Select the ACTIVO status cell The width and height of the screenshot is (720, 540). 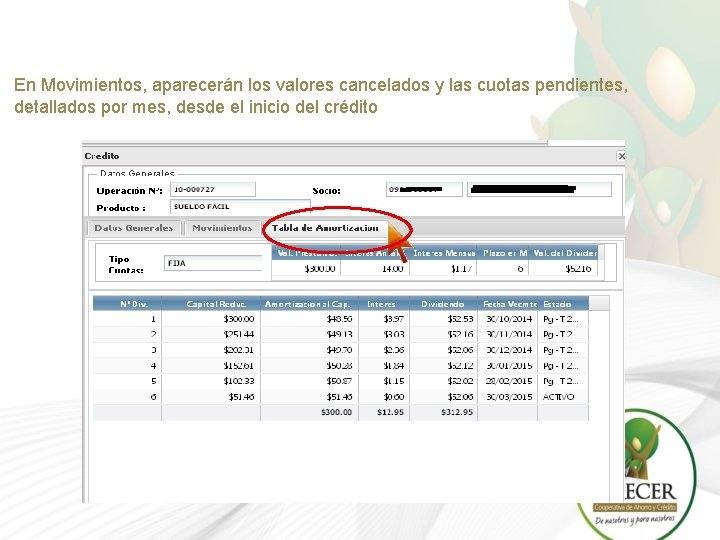pos(563,397)
